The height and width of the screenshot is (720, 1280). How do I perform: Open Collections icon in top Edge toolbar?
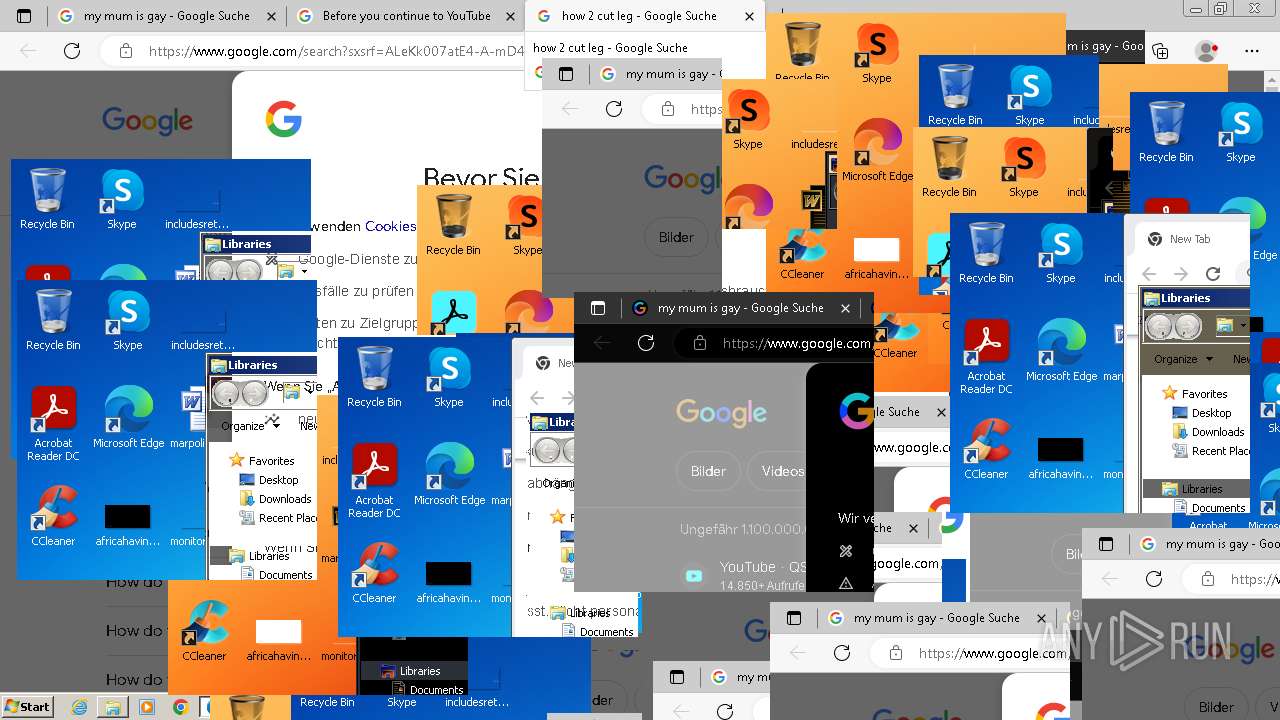[1160, 51]
